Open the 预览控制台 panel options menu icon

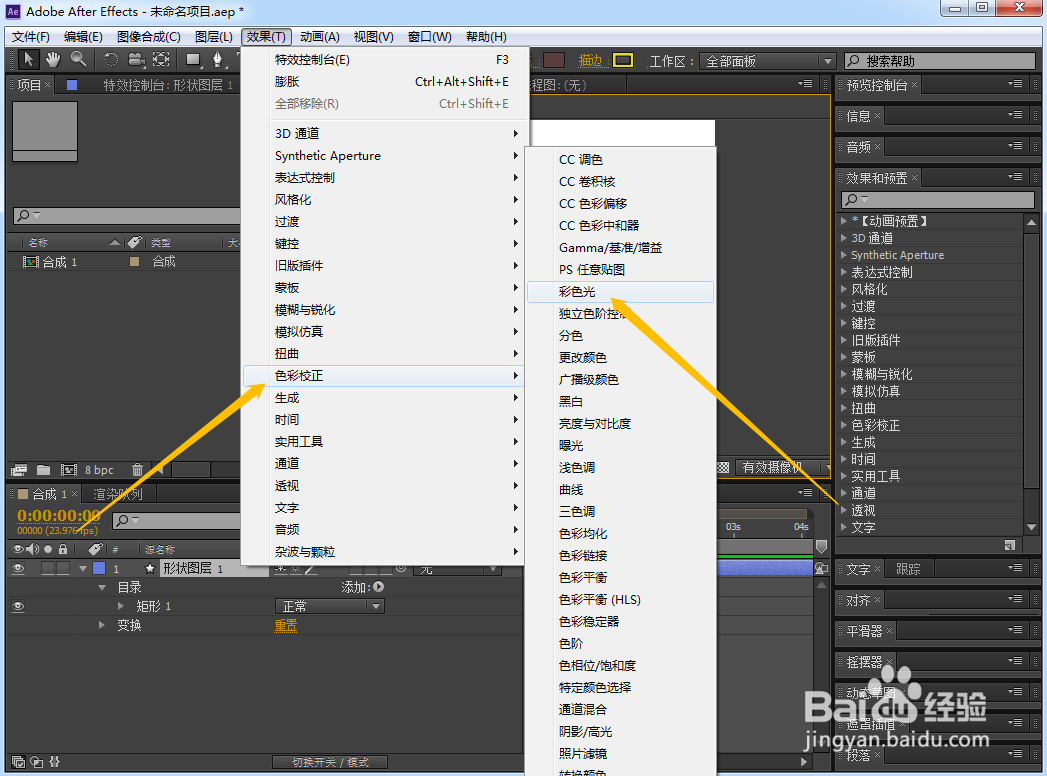1015,84
